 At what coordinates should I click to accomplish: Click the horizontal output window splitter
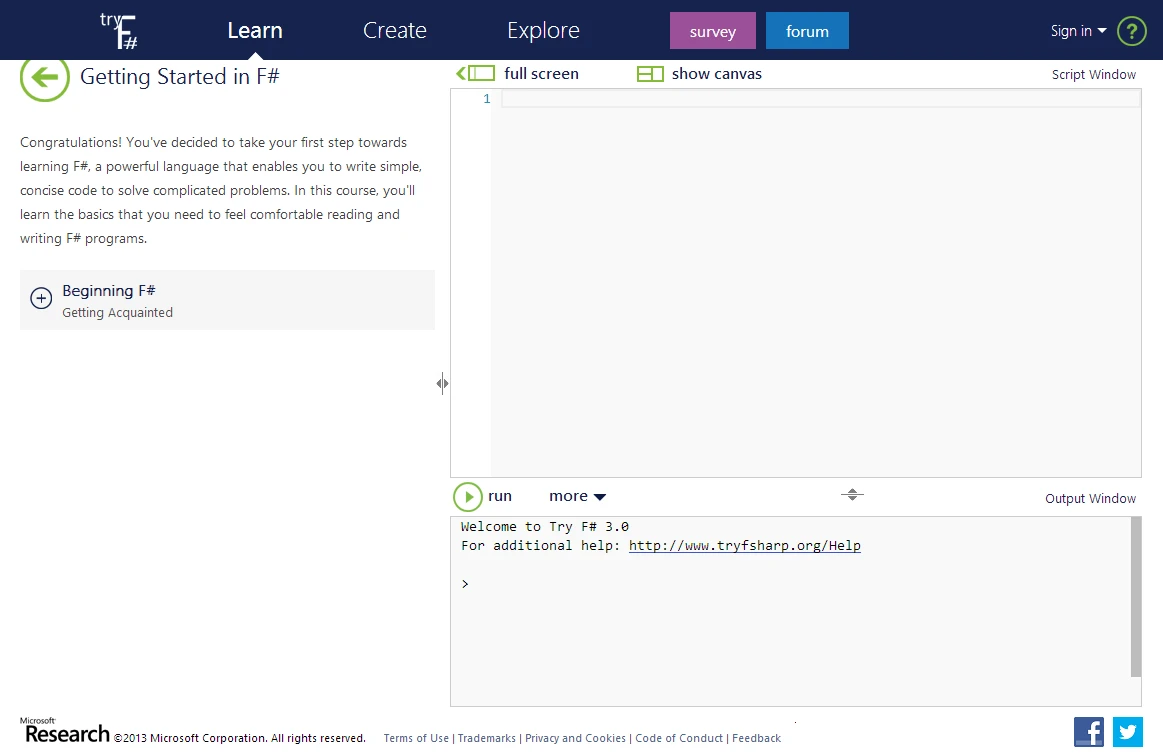[x=852, y=494]
